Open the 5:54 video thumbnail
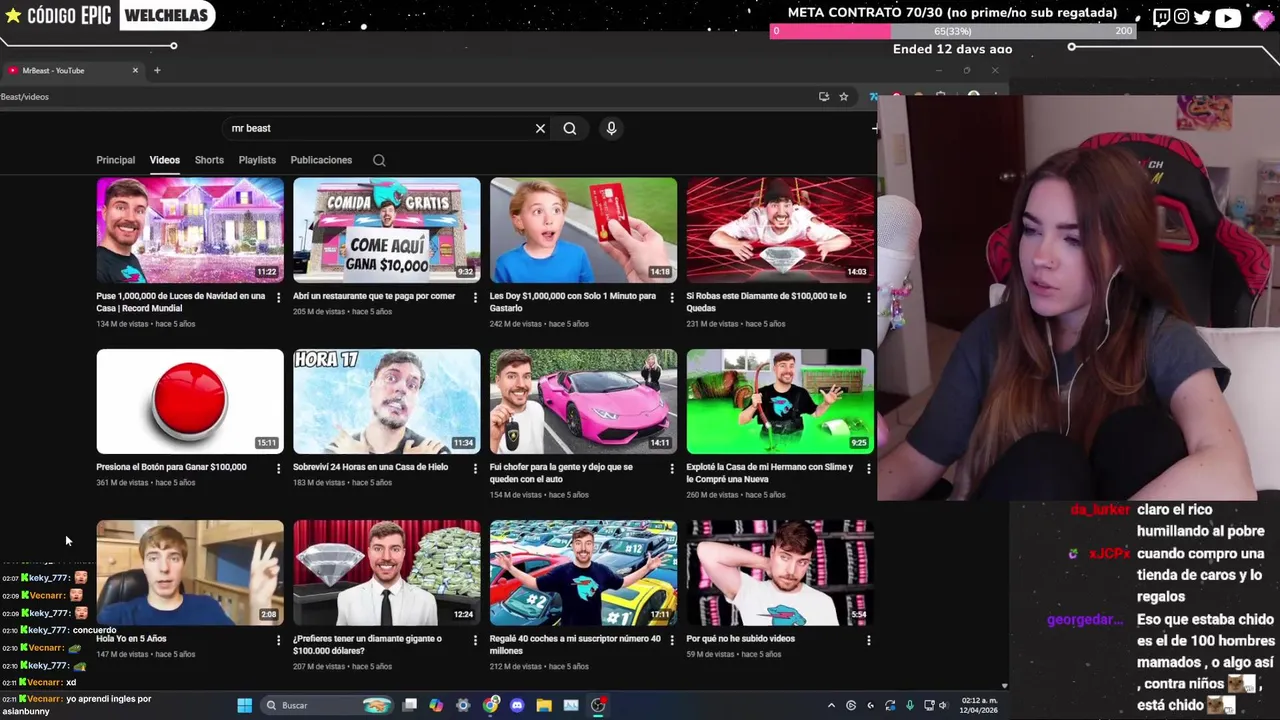The width and height of the screenshot is (1280, 720). point(780,573)
